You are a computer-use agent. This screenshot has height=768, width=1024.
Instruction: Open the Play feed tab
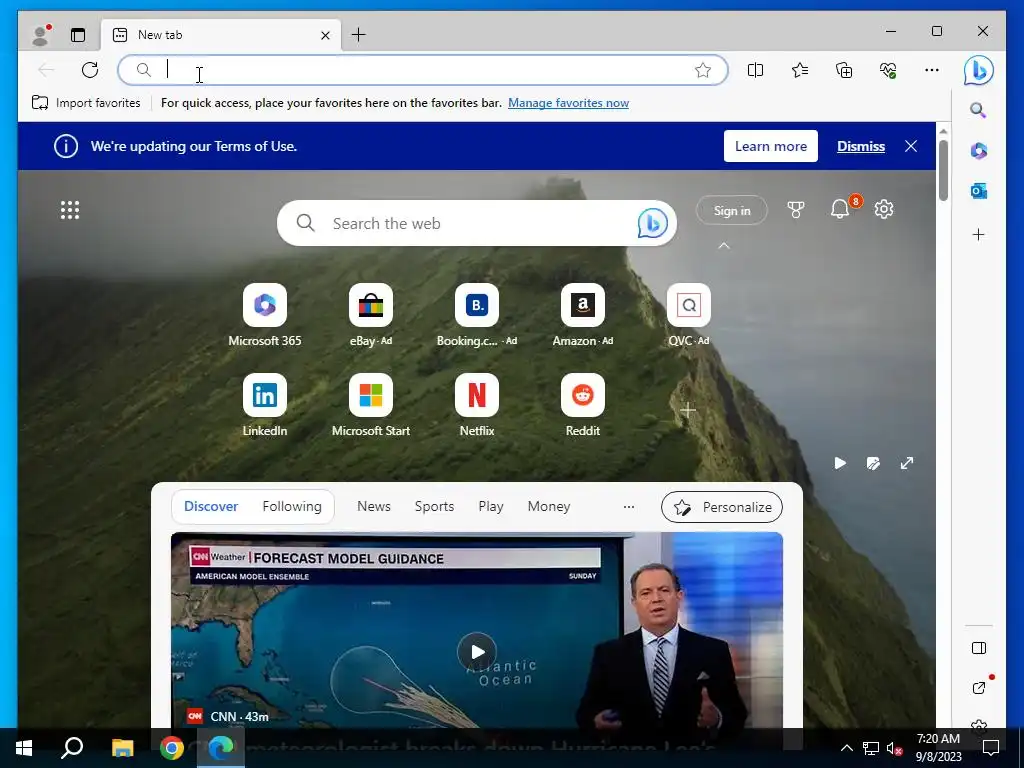(x=490, y=506)
